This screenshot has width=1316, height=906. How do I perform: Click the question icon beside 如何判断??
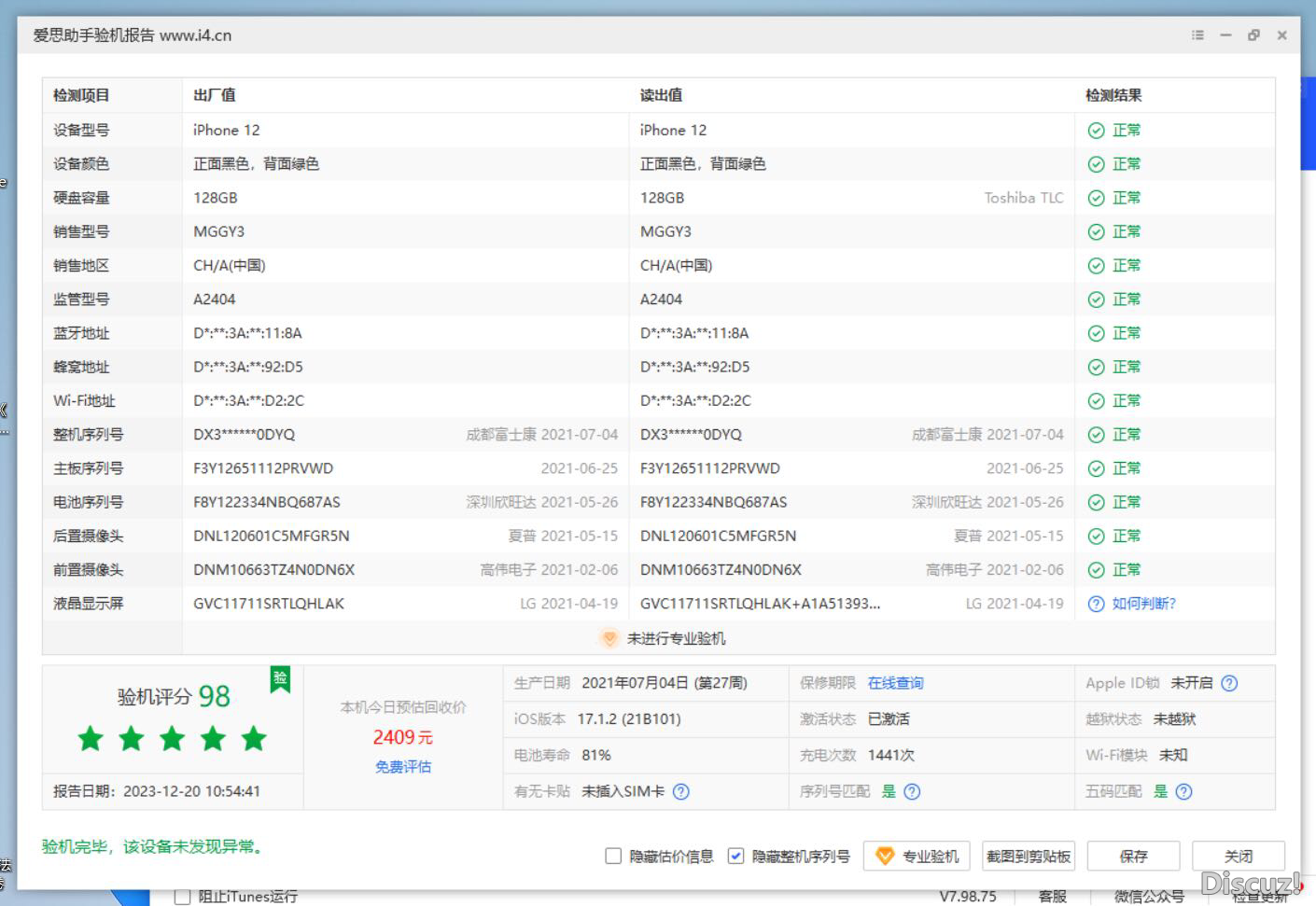pyautogui.click(x=1097, y=604)
